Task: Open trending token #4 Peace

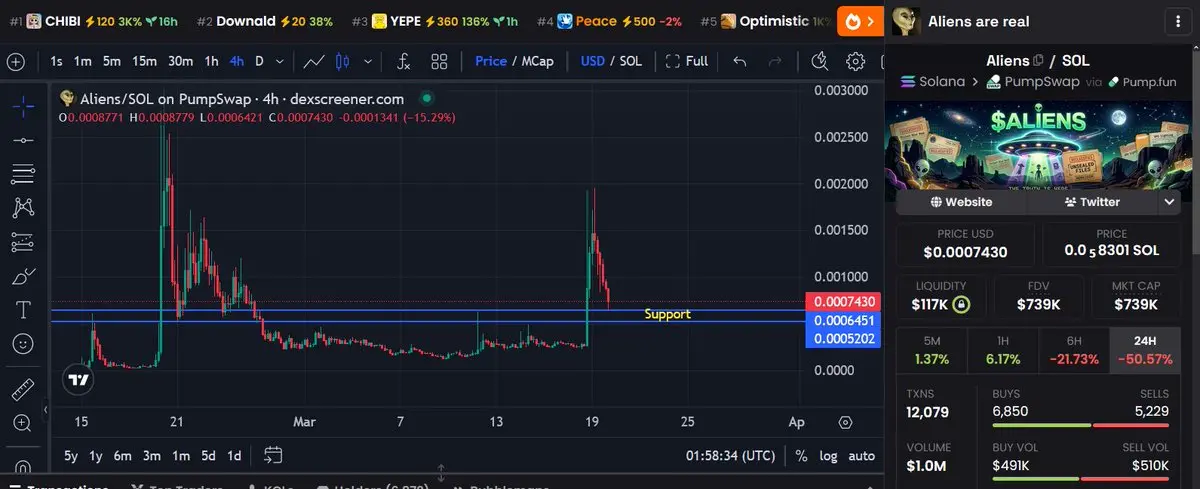Action: pos(611,21)
